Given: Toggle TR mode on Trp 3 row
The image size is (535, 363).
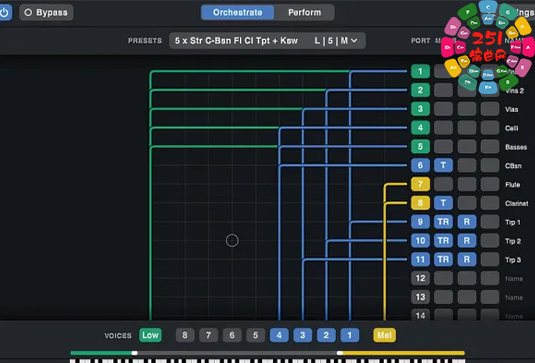Looking at the screenshot, I should 443,259.
